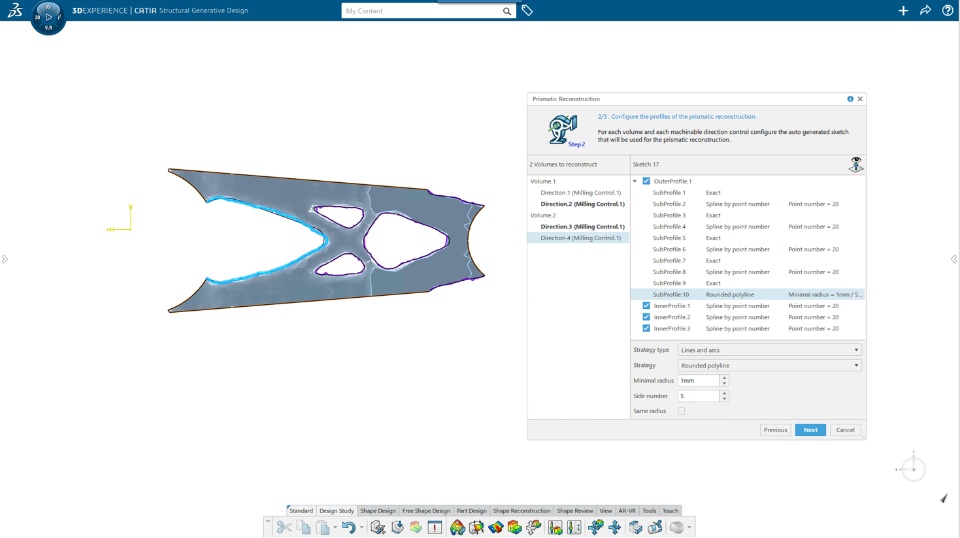Click the Paste icon in the toolbar
Image resolution: width=960 pixels, height=538 pixels.
(323, 527)
